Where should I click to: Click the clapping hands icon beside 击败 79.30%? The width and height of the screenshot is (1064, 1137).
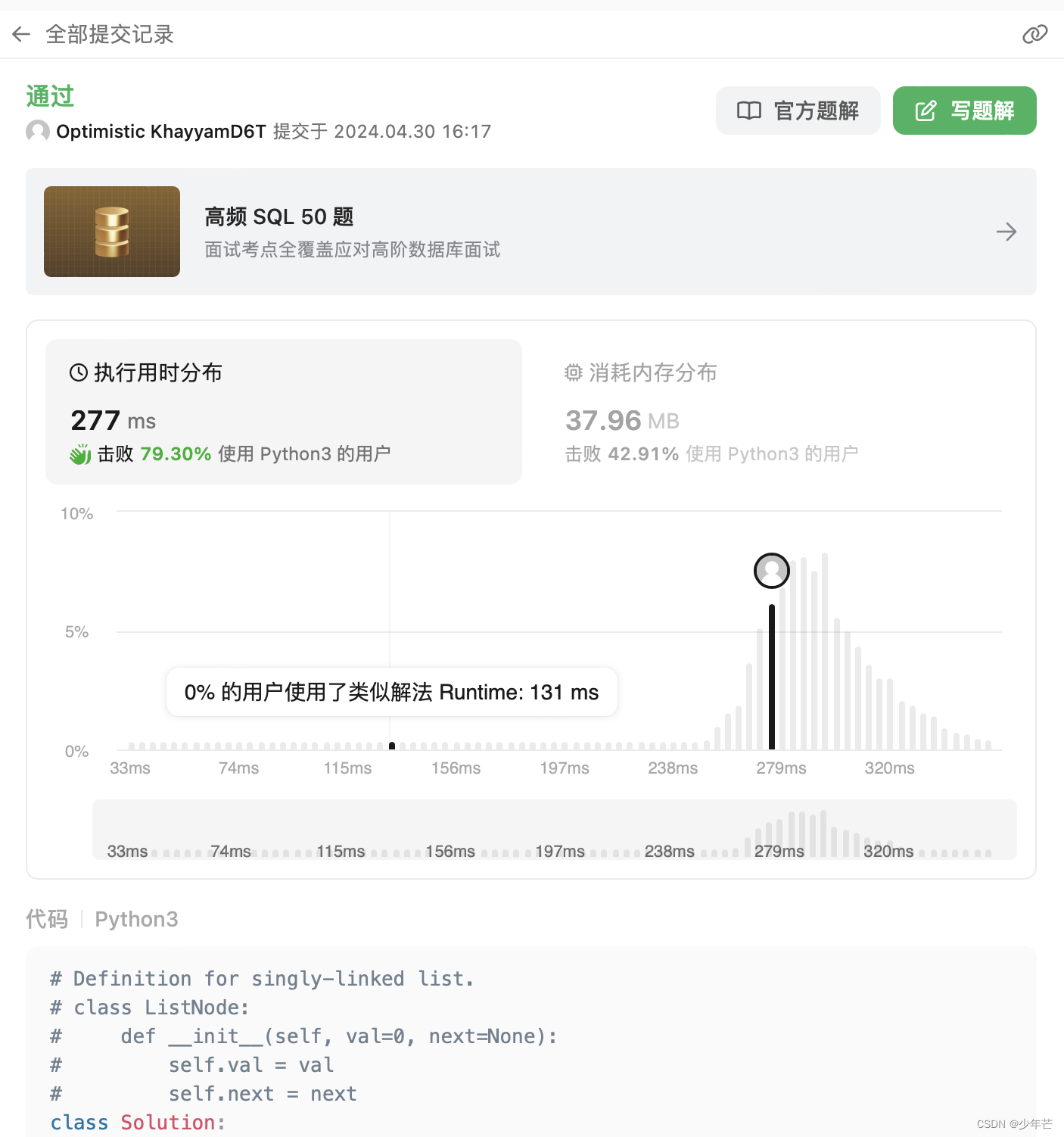[x=80, y=454]
